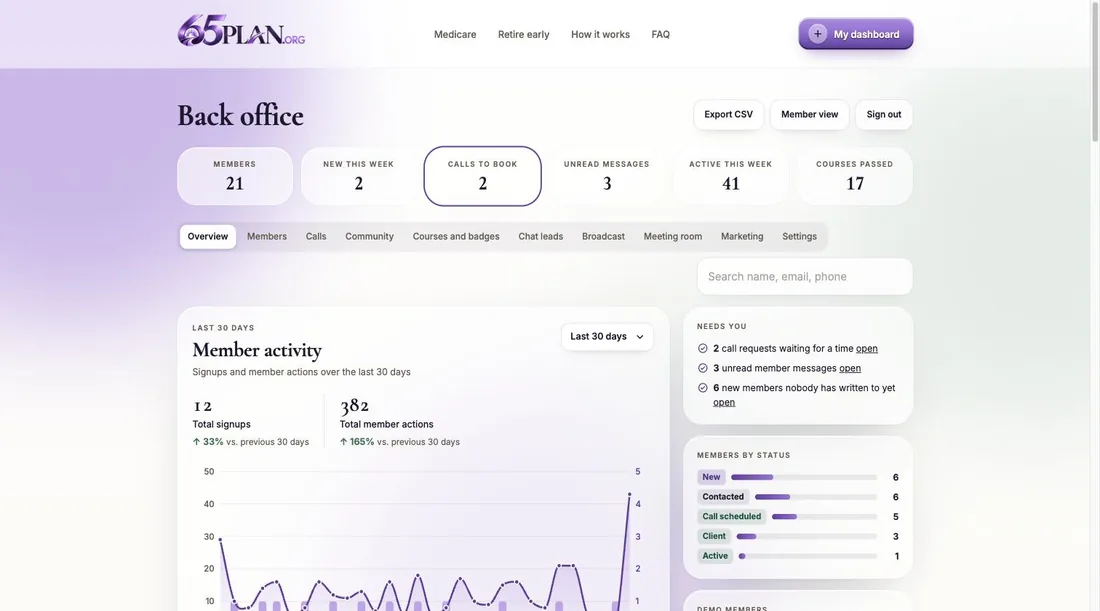Click check icon beside unread member messages
This screenshot has height=611, width=1100.
(702, 368)
